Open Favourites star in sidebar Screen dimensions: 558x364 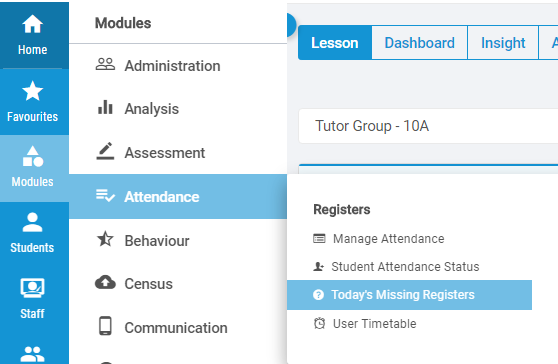[33, 102]
